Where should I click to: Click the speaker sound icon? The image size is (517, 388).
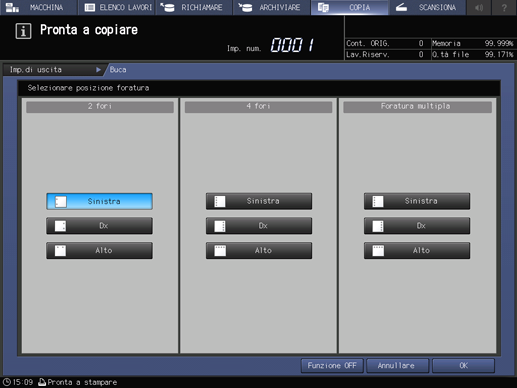(479, 7)
